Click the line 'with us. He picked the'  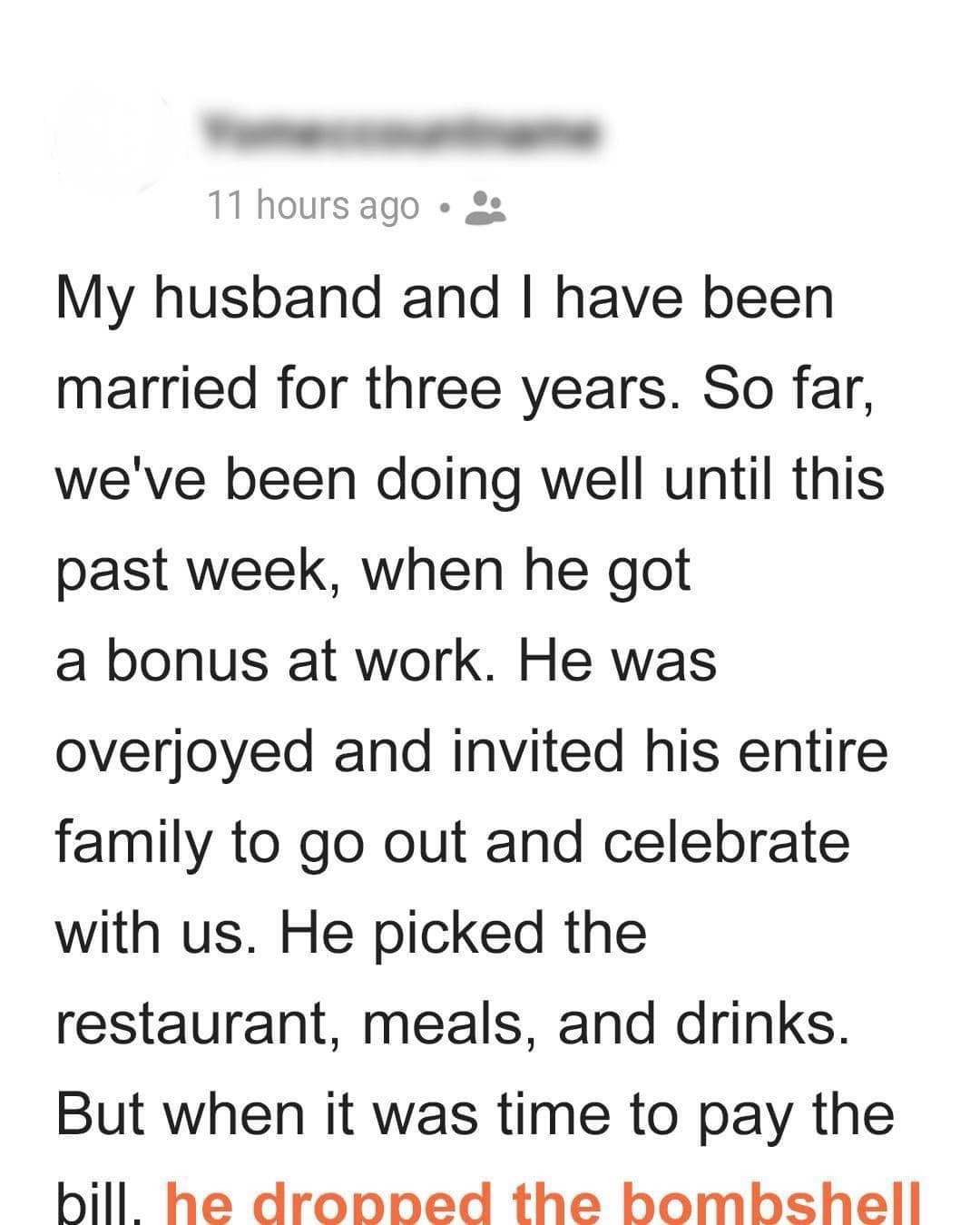point(352,935)
